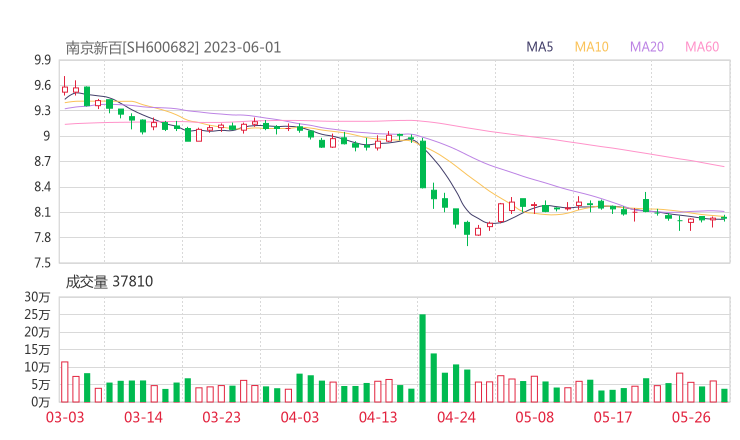This screenshot has width=740, height=440.
Task: Click the MA60 legend label
Action: 702,47
